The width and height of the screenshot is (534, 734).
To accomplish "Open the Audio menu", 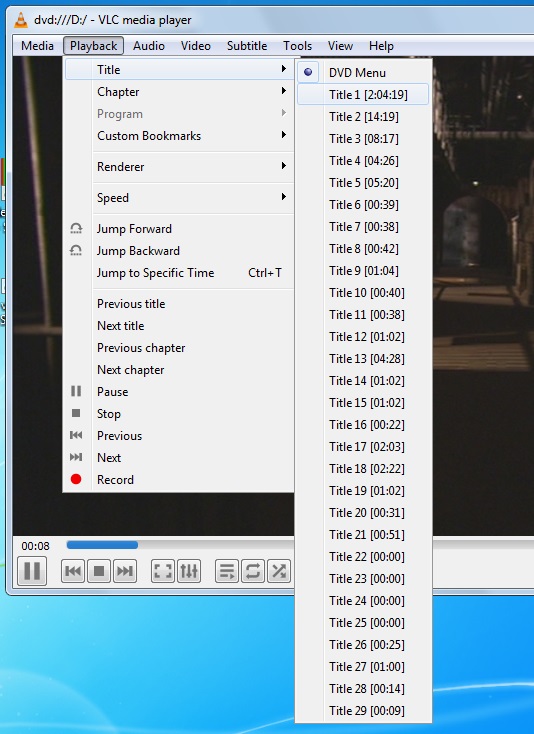I will (x=149, y=46).
